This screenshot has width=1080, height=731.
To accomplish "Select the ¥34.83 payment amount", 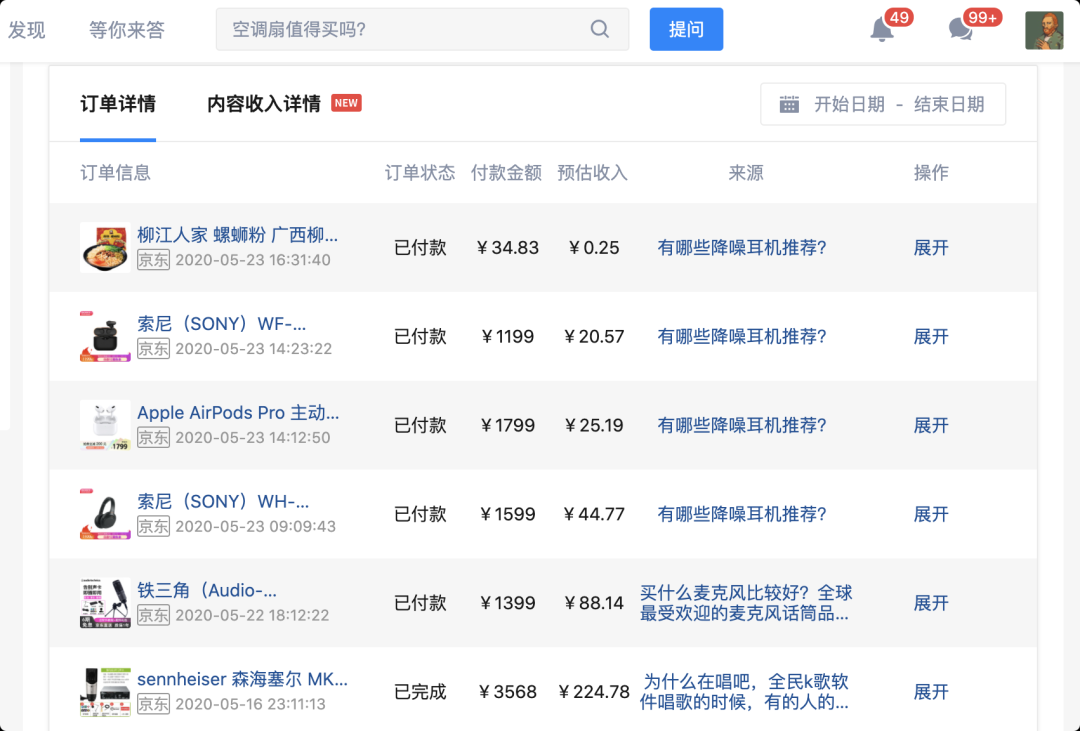I will pyautogui.click(x=507, y=248).
